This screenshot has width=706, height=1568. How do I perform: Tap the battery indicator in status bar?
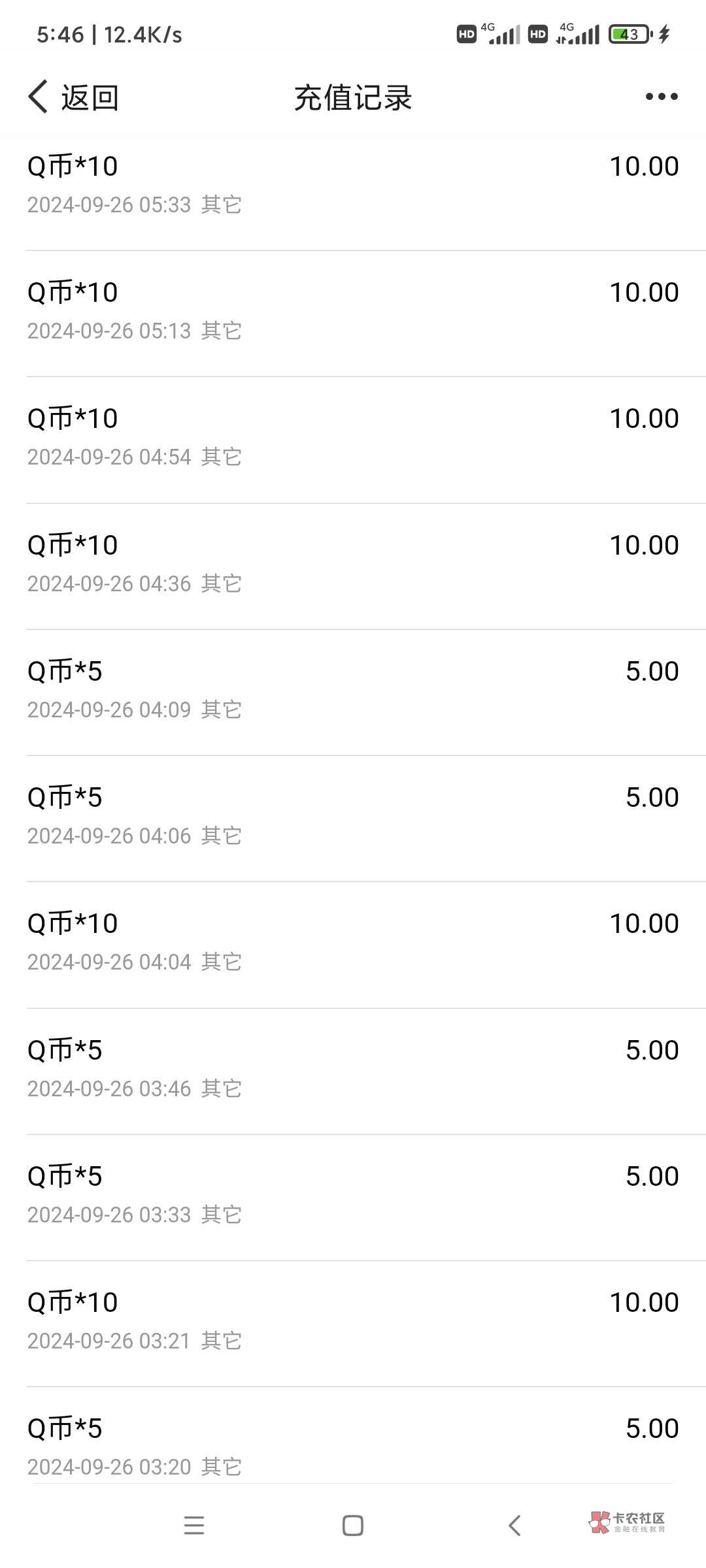(630, 35)
